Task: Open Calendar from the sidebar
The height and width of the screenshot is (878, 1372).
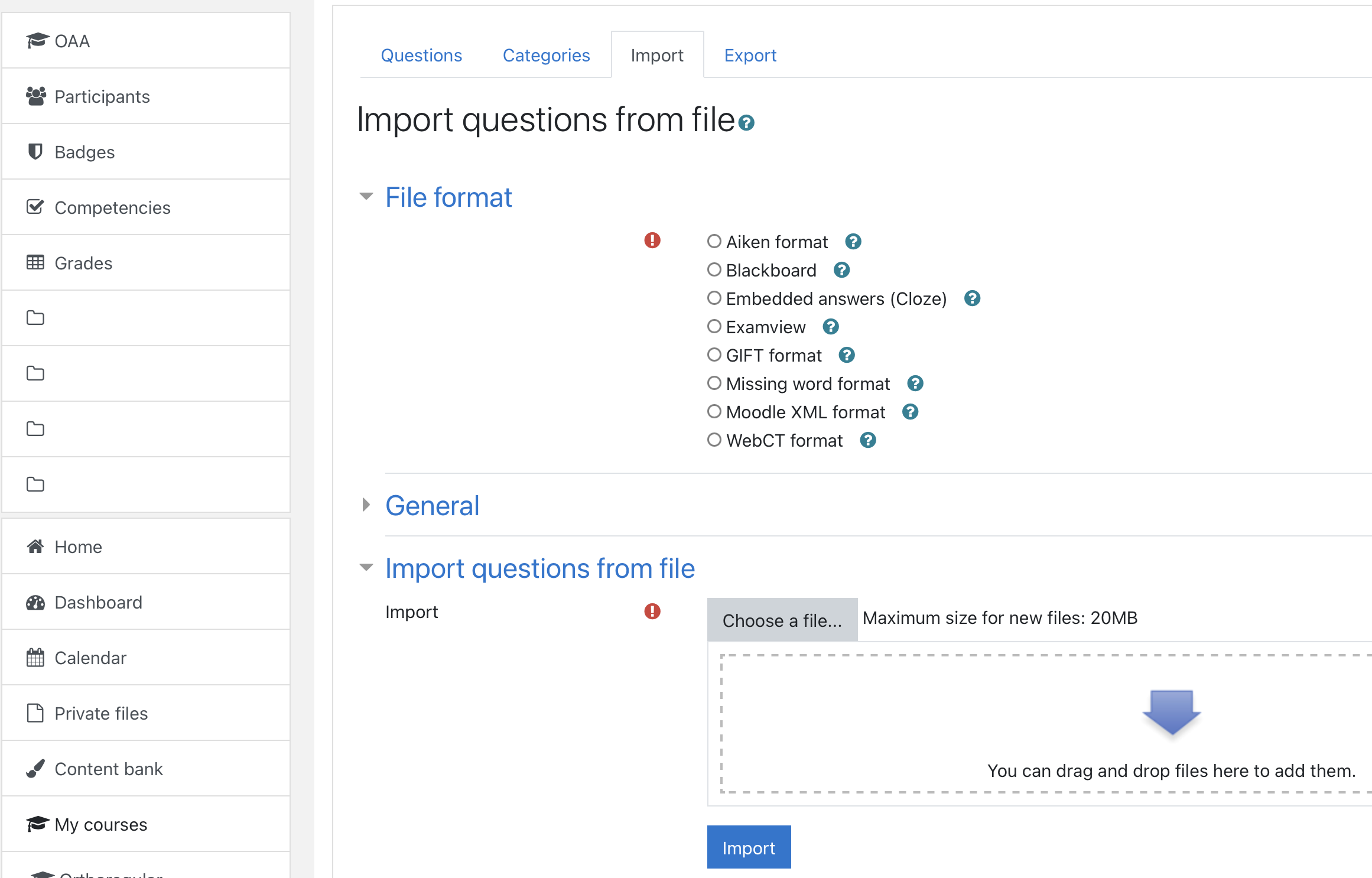Action: [90, 658]
